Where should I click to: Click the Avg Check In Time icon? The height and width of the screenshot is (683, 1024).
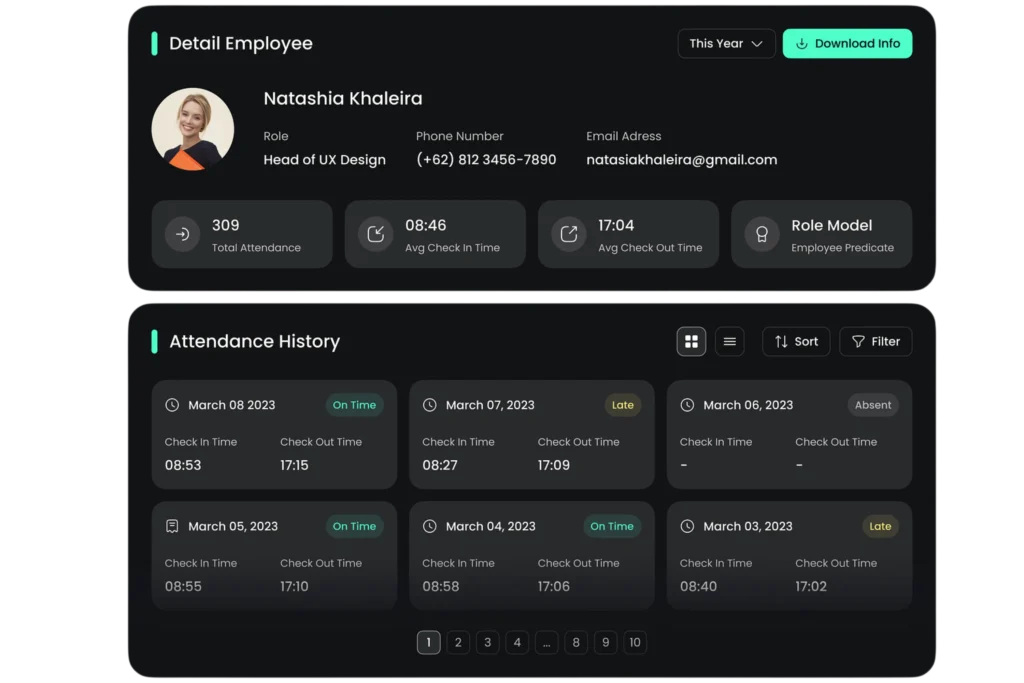[x=375, y=234]
